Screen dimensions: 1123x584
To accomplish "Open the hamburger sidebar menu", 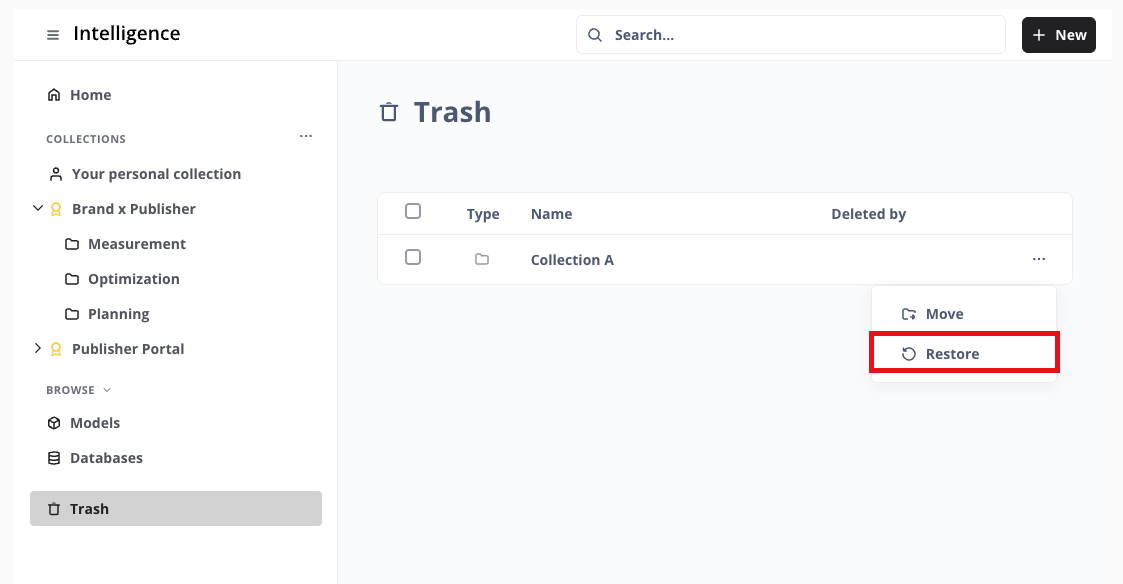I will coord(53,35).
